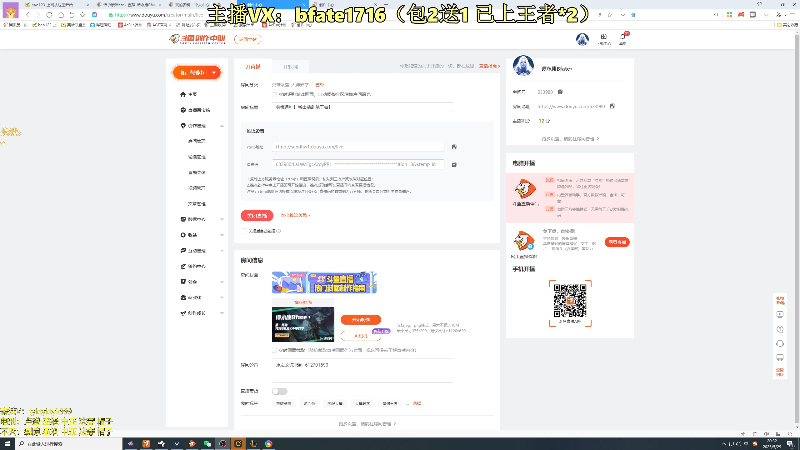
Task: Expand the last sidebar section's chevron
Action: click(x=222, y=313)
